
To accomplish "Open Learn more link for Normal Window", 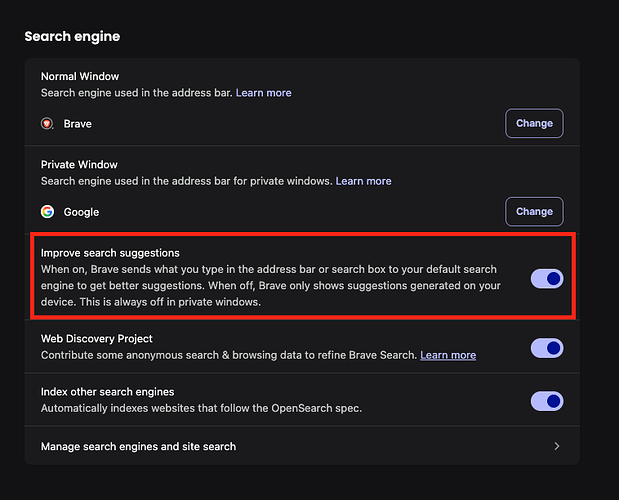I will [x=264, y=93].
